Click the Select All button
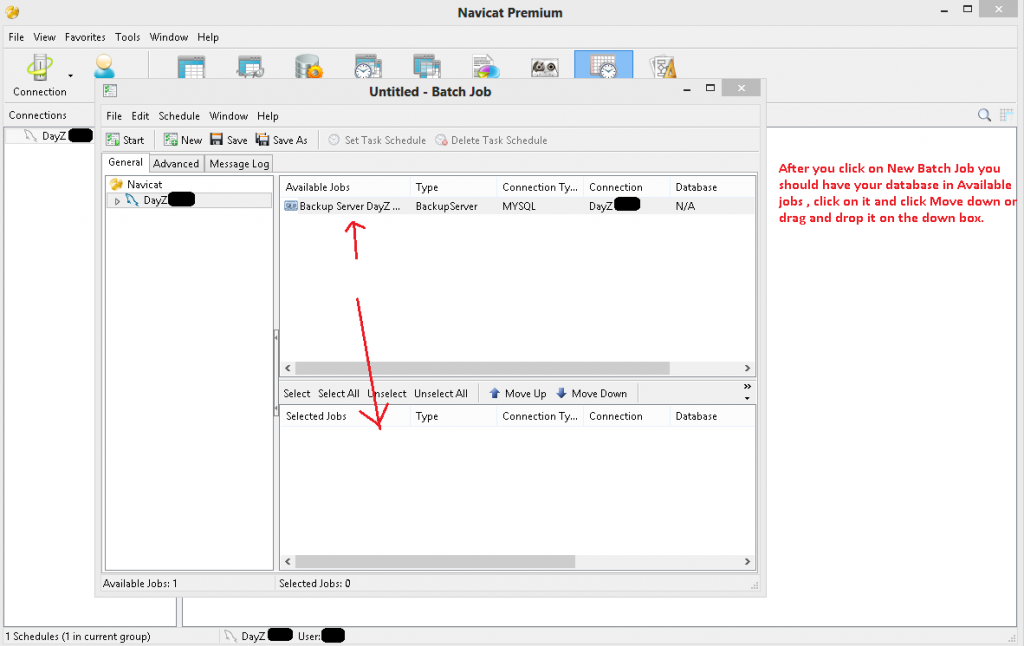This screenshot has height=646, width=1024. [338, 394]
